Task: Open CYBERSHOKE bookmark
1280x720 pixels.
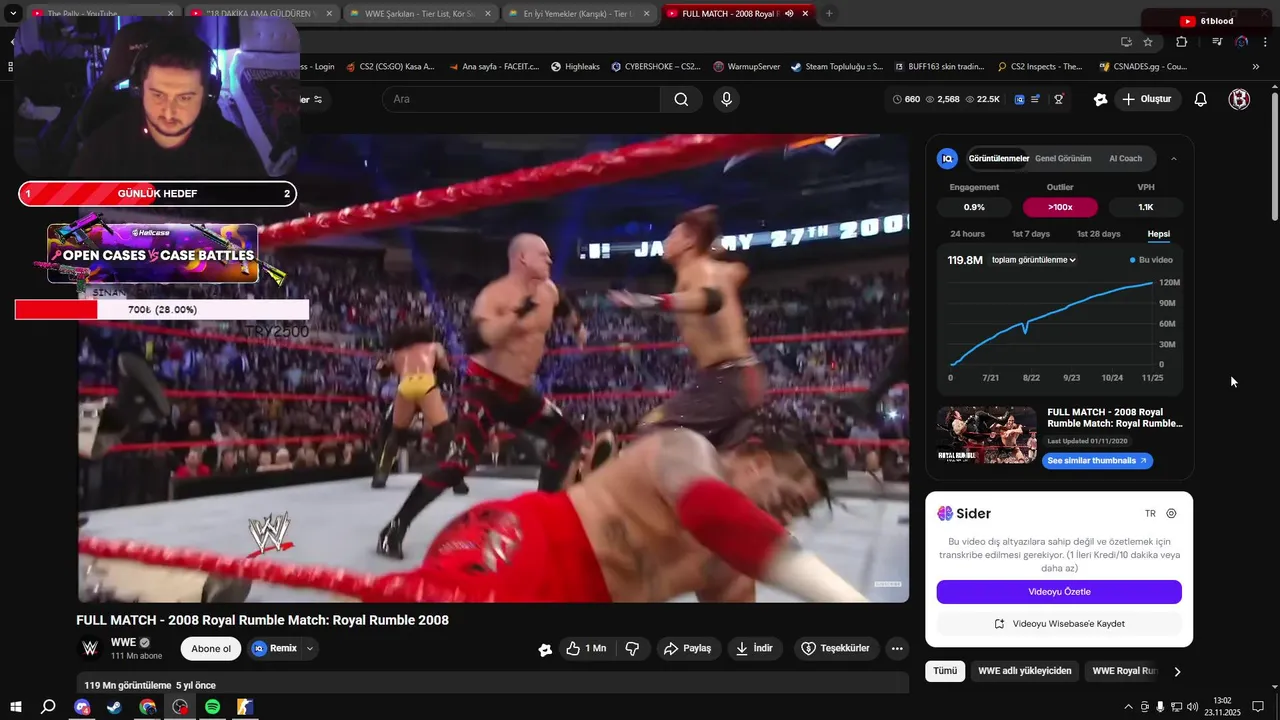Action: [x=655, y=66]
